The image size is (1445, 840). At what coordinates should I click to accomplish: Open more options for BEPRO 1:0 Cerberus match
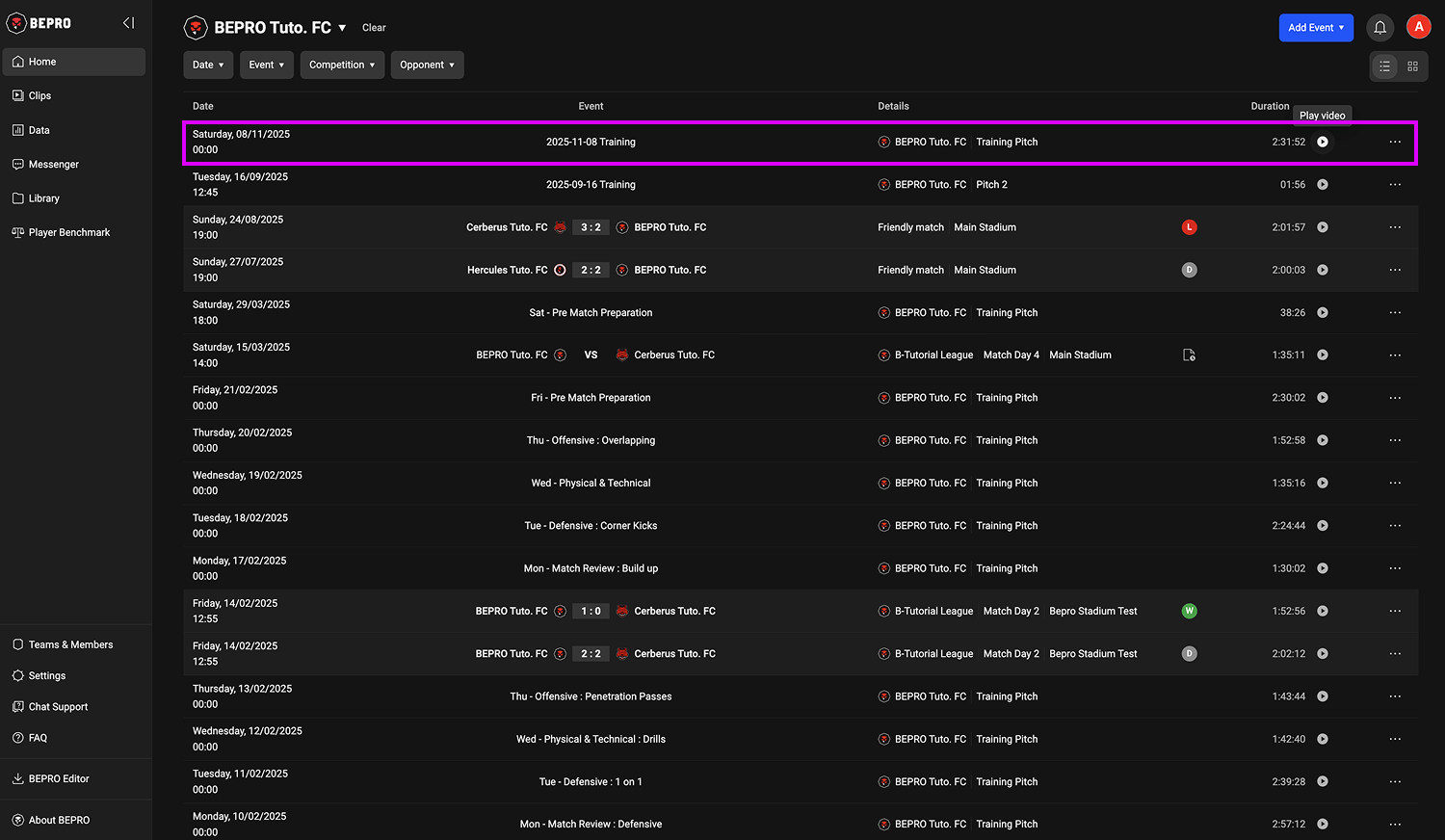coord(1395,611)
